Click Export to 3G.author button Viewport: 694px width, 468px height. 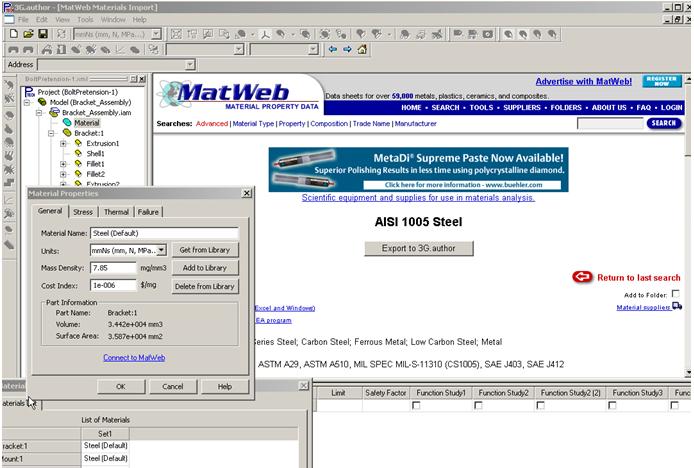(x=419, y=248)
